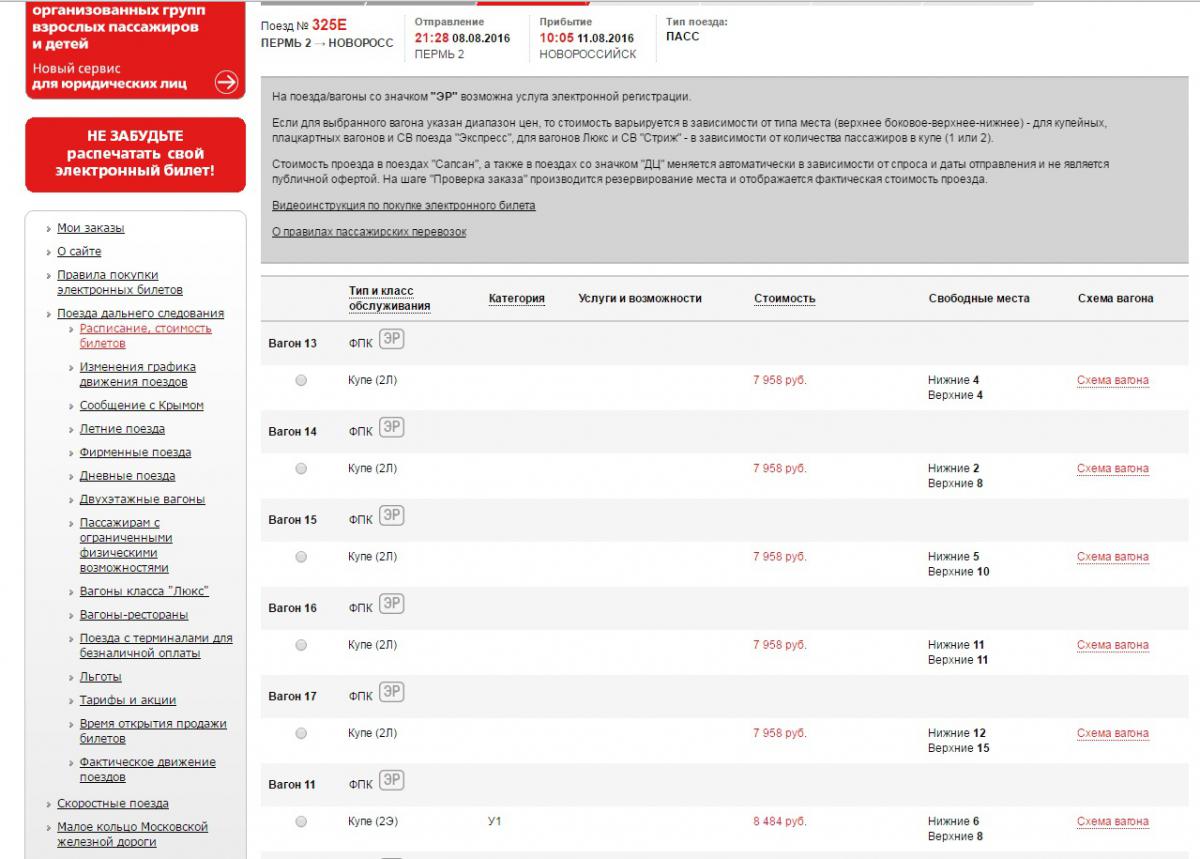This screenshot has height=859, width=1200.
Task: Expand the Поезда дальнего следования menu section
Action: (140, 313)
